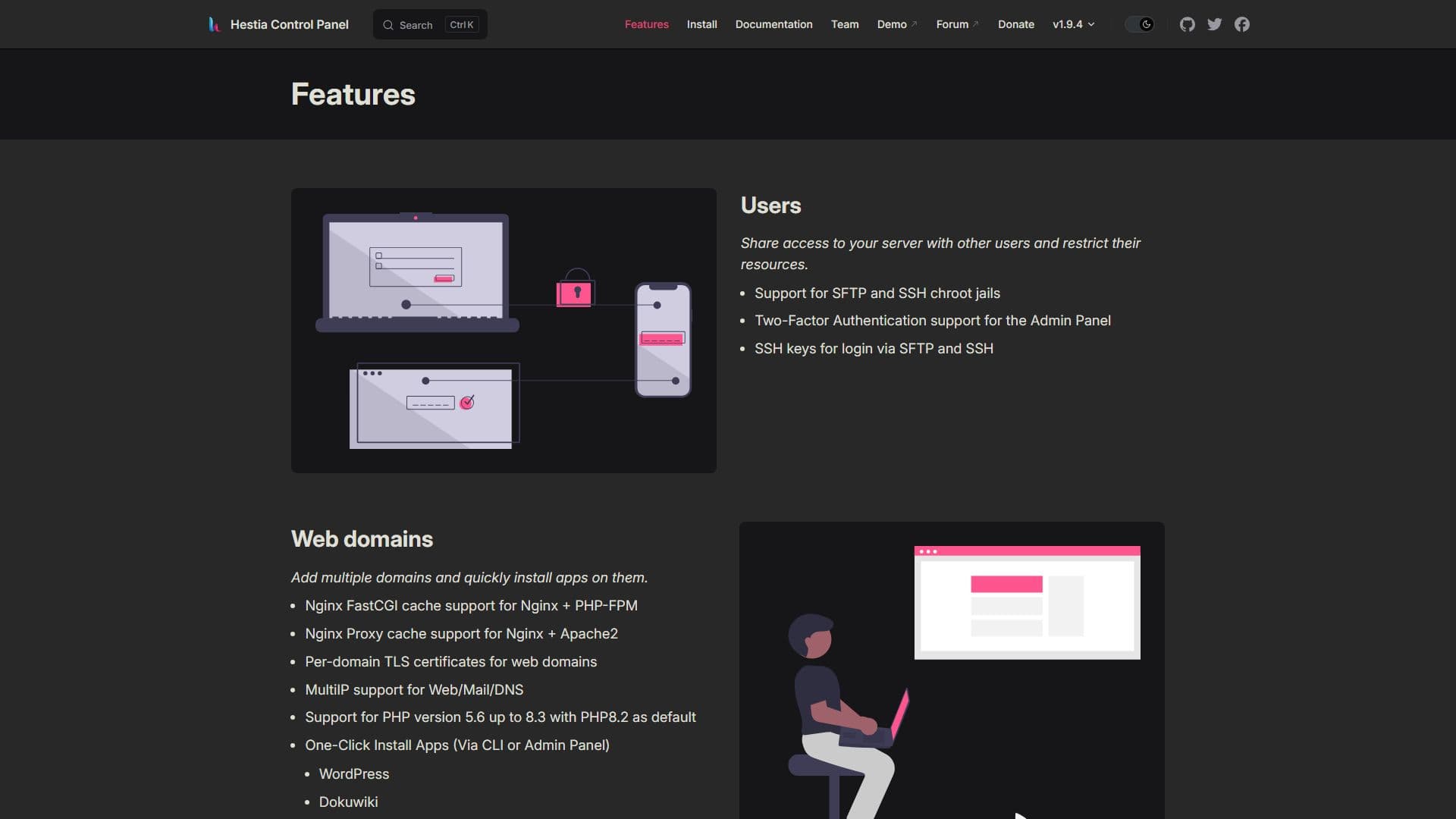Screen dimensions: 1456x819
Task: Open the Features nav item
Action: [646, 24]
